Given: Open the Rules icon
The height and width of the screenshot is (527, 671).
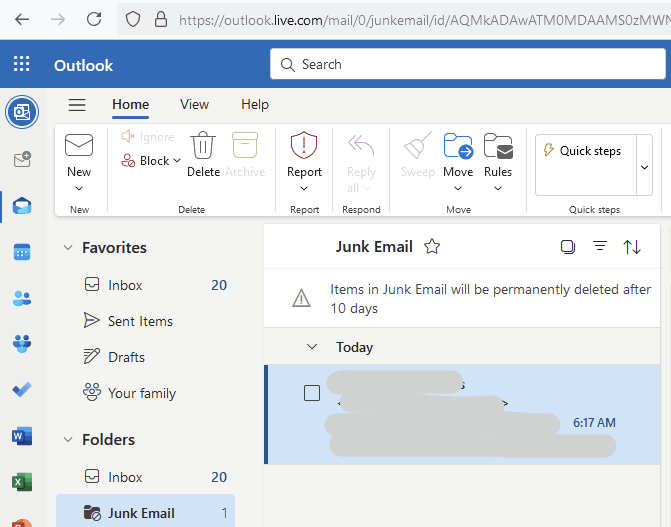Looking at the screenshot, I should (x=498, y=146).
